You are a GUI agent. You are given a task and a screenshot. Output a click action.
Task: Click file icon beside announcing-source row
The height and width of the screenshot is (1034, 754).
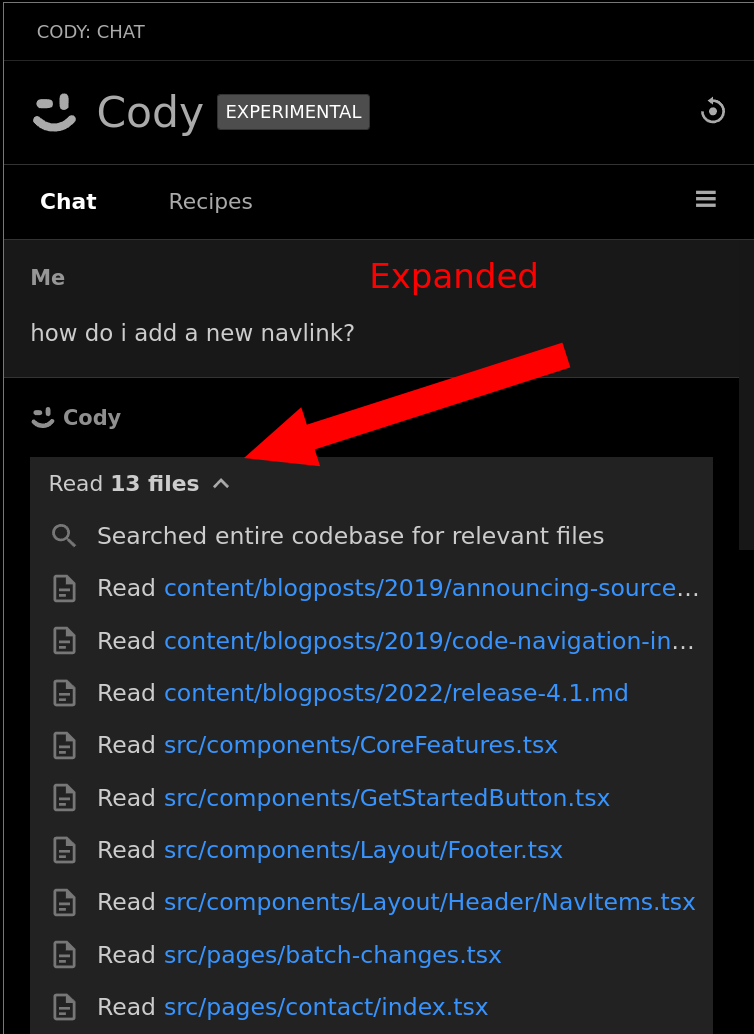click(64, 588)
